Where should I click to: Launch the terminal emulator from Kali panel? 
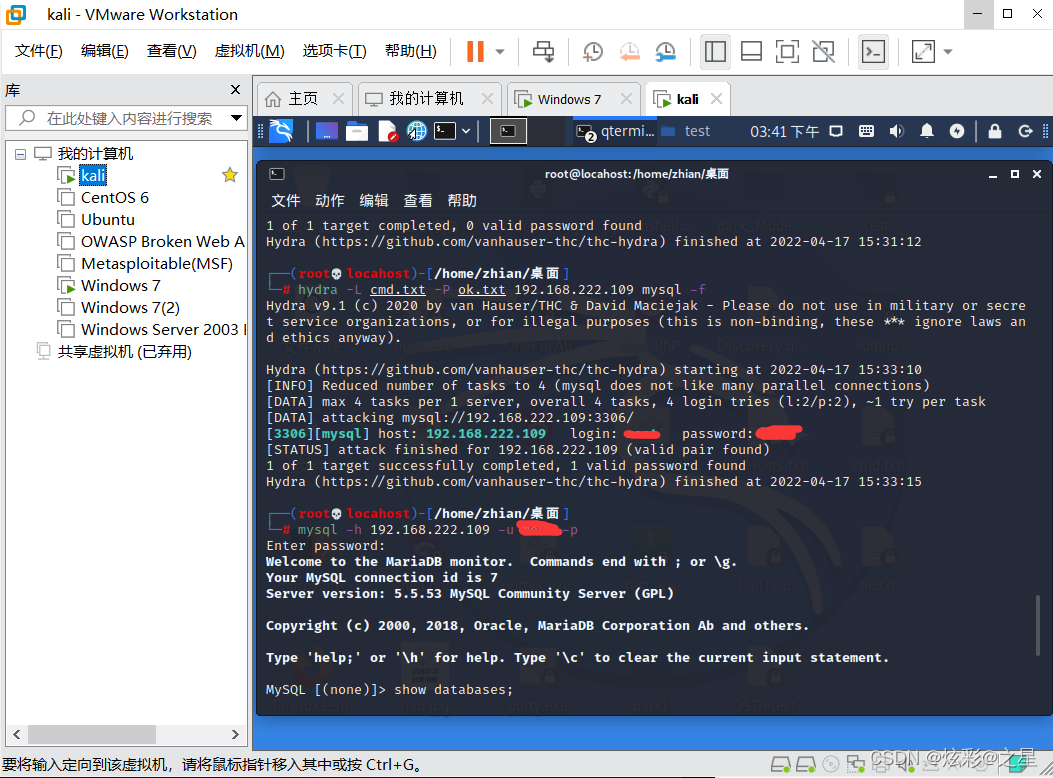pos(445,131)
